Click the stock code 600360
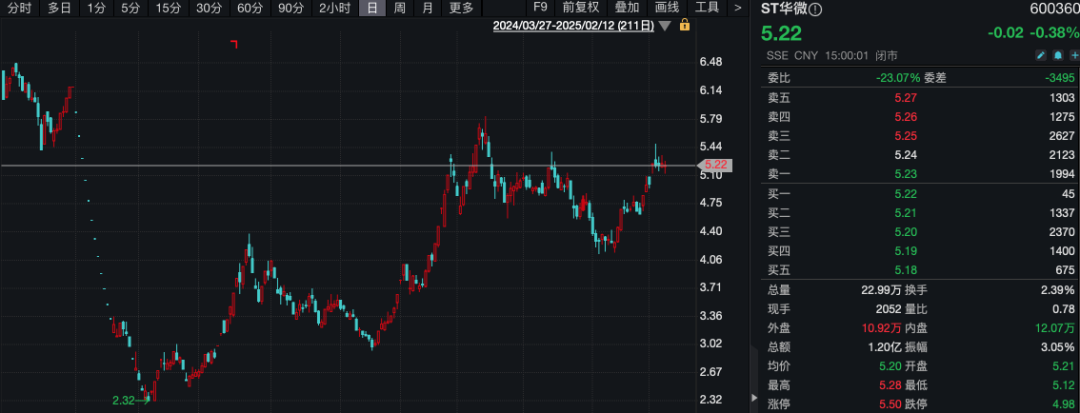The width and height of the screenshot is (1080, 413). click(1055, 10)
